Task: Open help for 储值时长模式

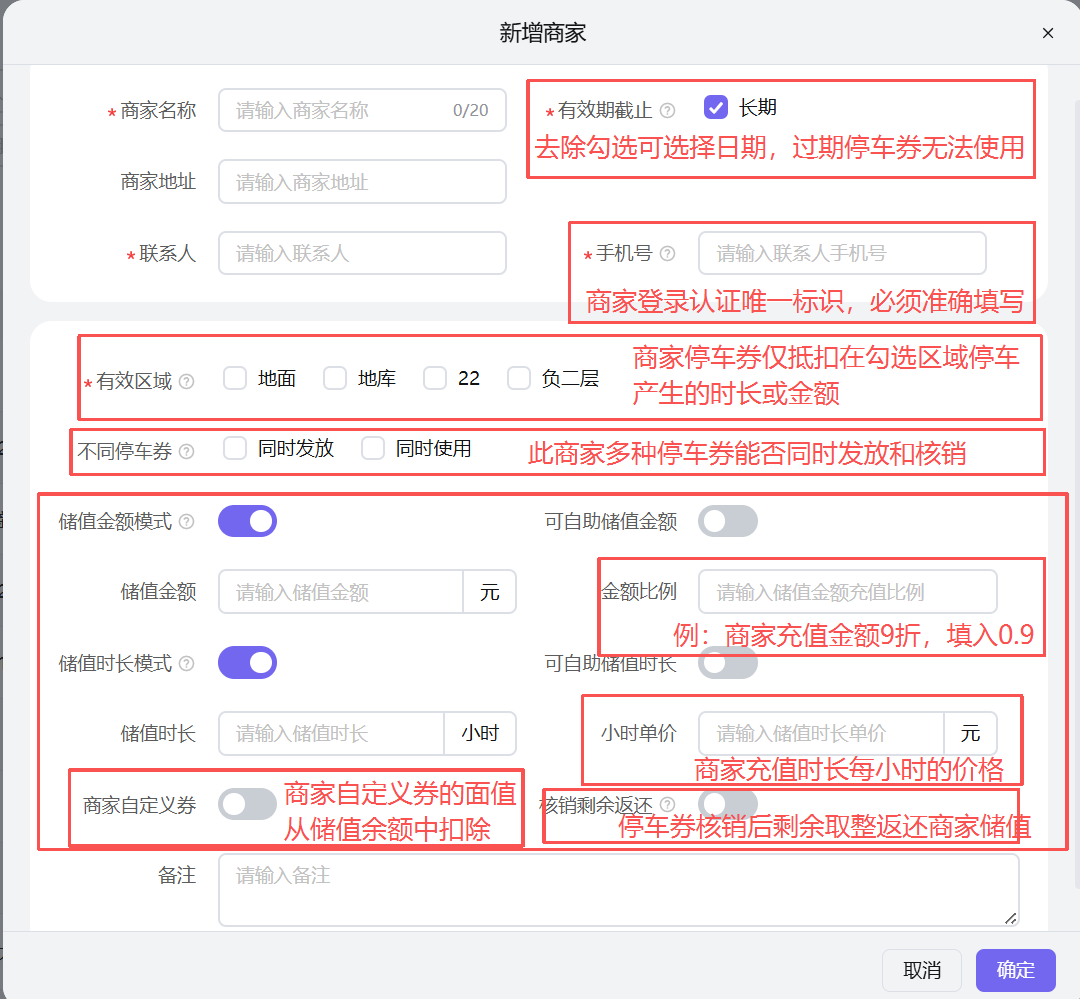Action: [x=185, y=662]
